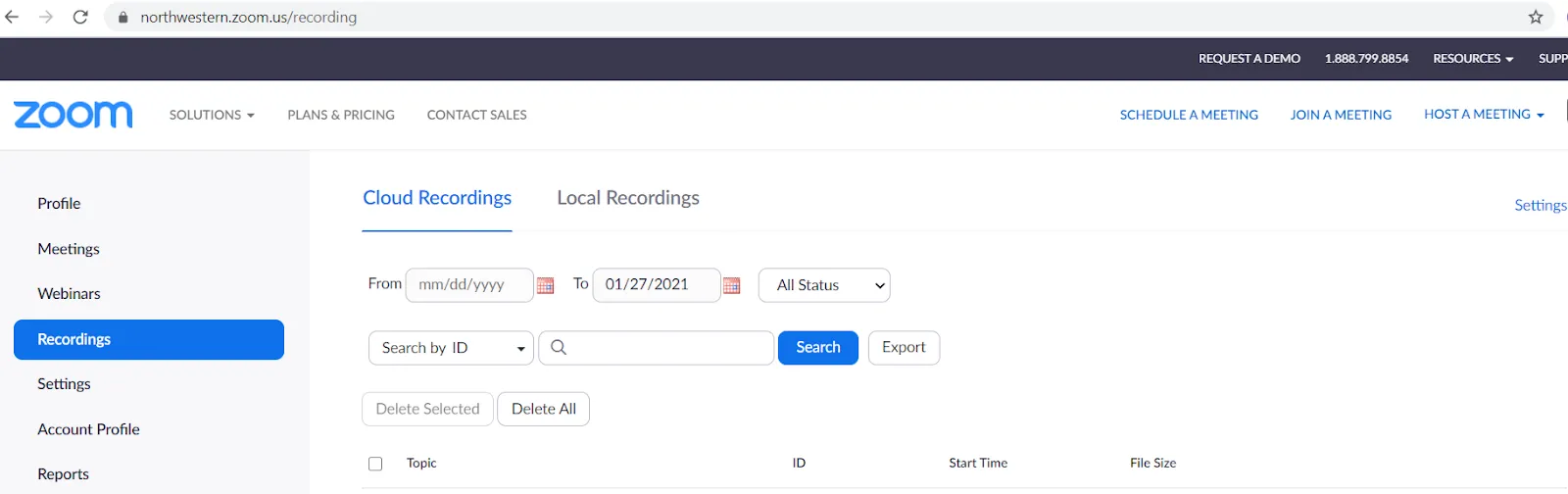The height and width of the screenshot is (494, 1568).
Task: Click the From date input field
Action: pos(469,285)
